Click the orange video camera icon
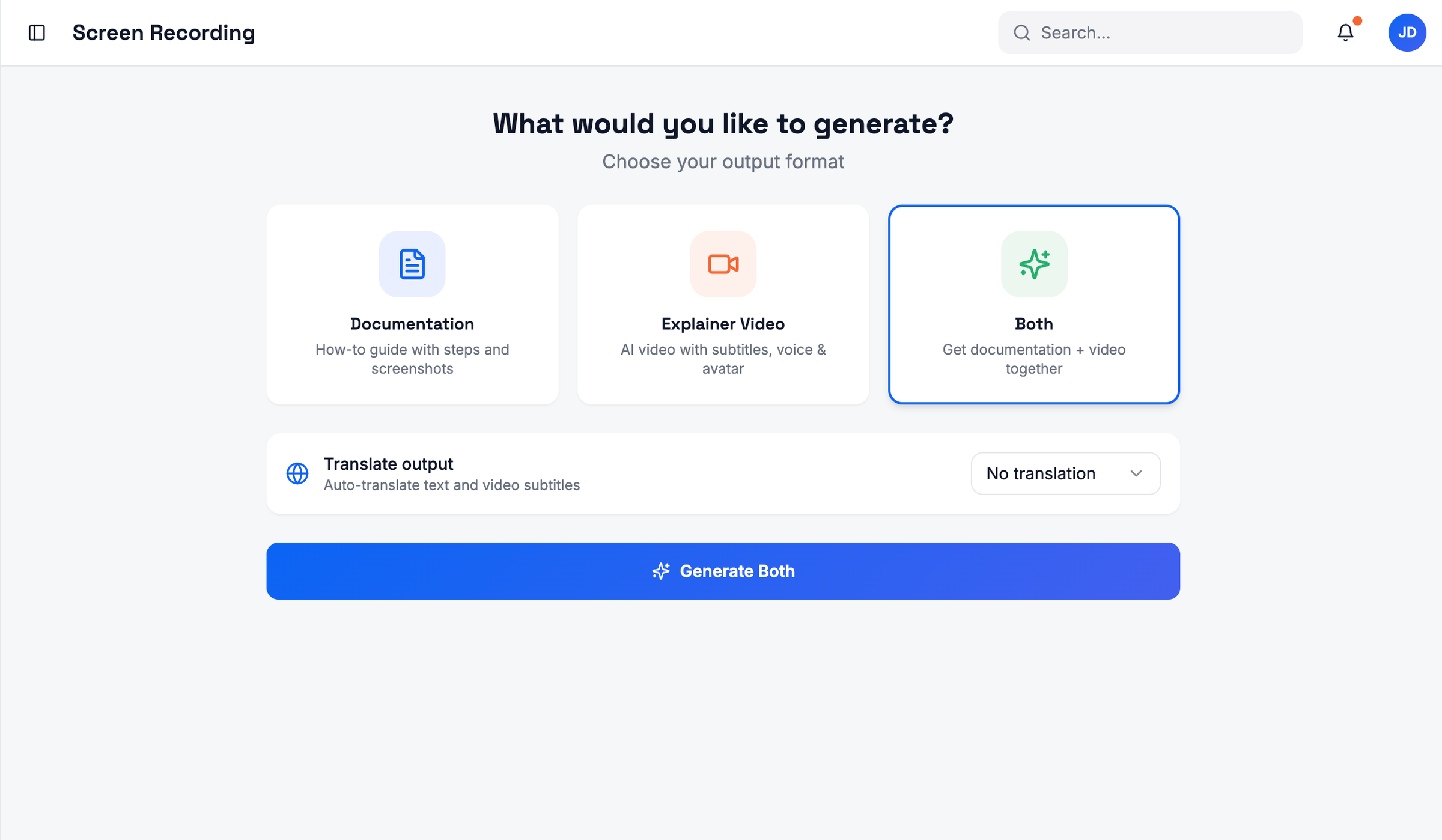Viewport: 1442px width, 840px height. 723,264
